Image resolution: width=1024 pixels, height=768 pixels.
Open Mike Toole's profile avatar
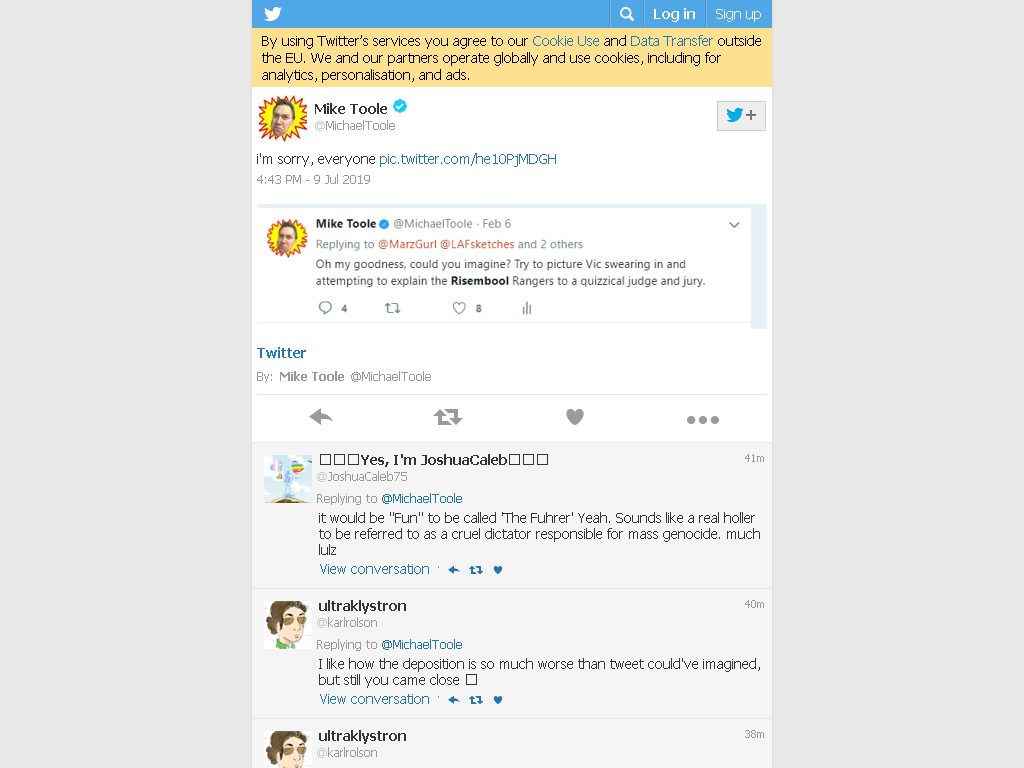click(283, 118)
